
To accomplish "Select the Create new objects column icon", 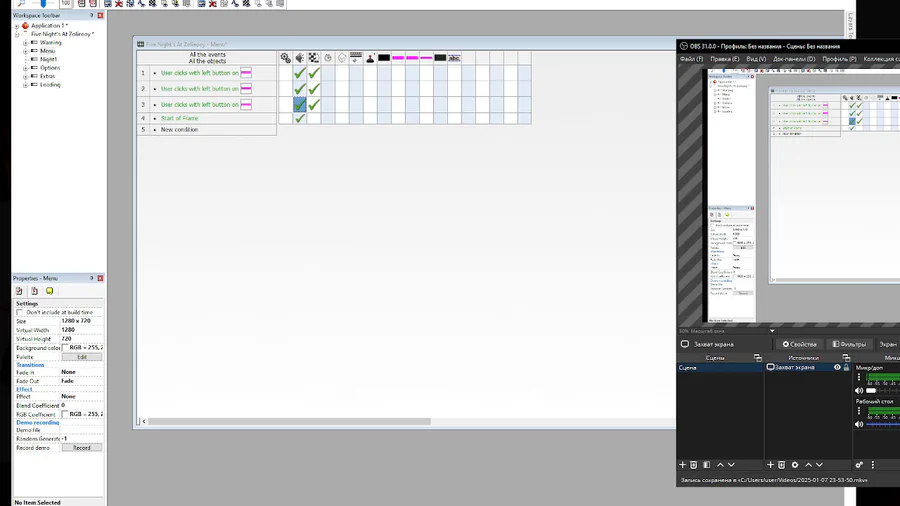I will tap(342, 58).
